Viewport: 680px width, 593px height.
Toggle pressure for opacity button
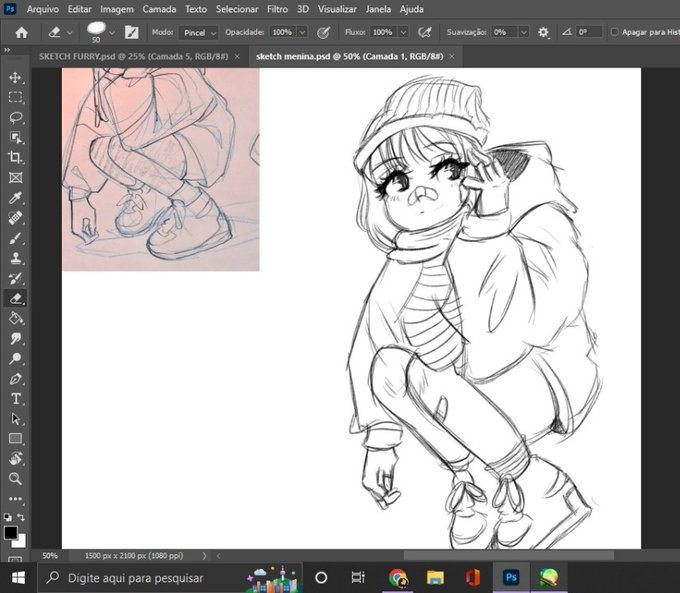323,32
